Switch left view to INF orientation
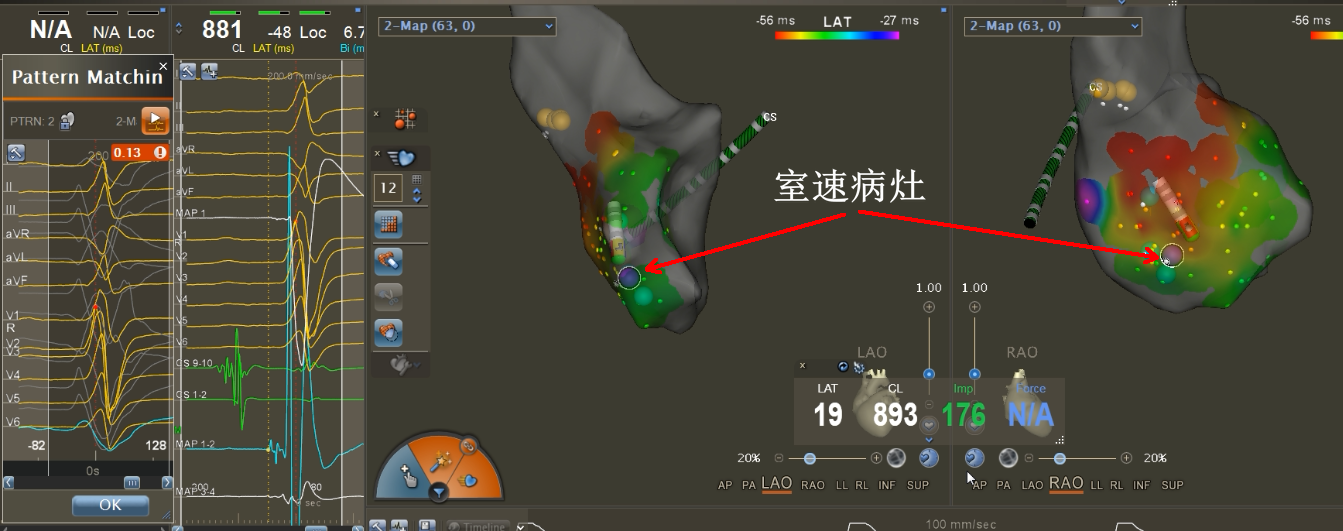This screenshot has width=1343, height=531. (886, 485)
